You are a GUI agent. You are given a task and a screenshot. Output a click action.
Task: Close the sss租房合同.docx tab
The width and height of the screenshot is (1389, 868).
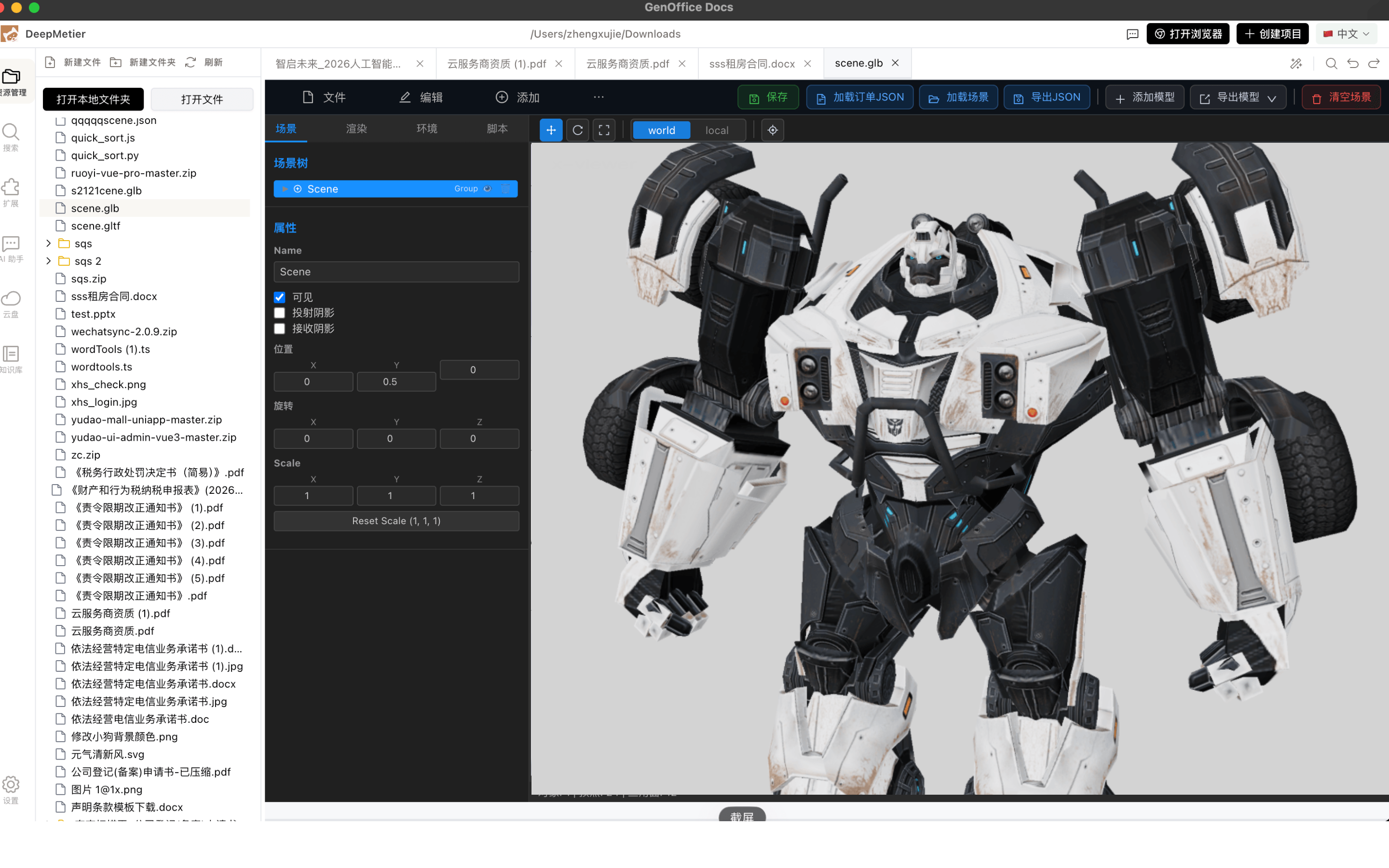tap(807, 64)
